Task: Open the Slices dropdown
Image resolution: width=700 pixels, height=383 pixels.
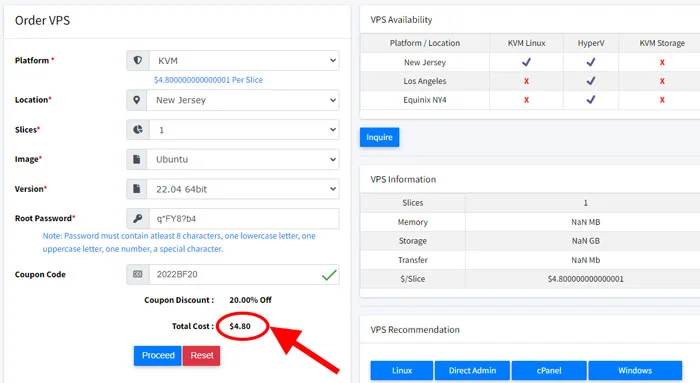Action: (x=244, y=130)
